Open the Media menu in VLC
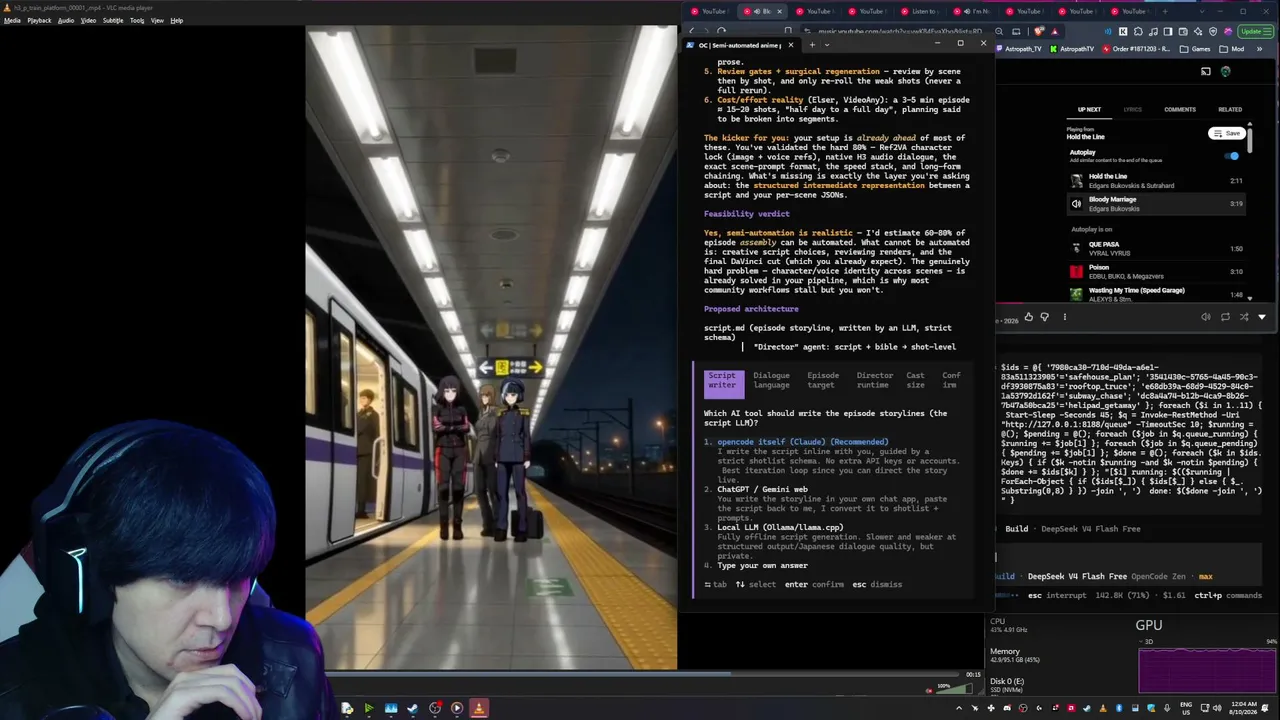The image size is (1280, 720). [x=12, y=20]
